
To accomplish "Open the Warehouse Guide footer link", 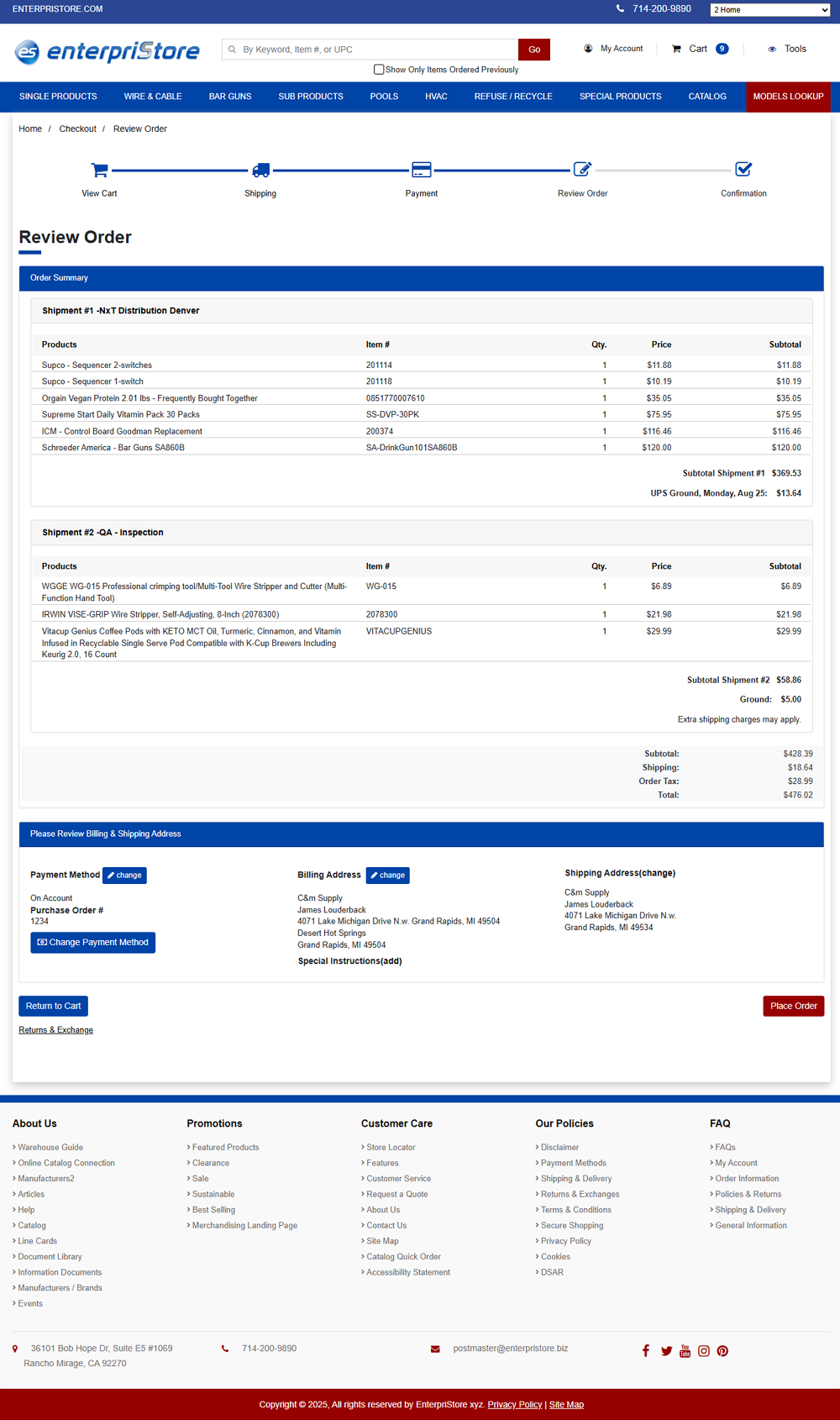I will coord(50,1147).
